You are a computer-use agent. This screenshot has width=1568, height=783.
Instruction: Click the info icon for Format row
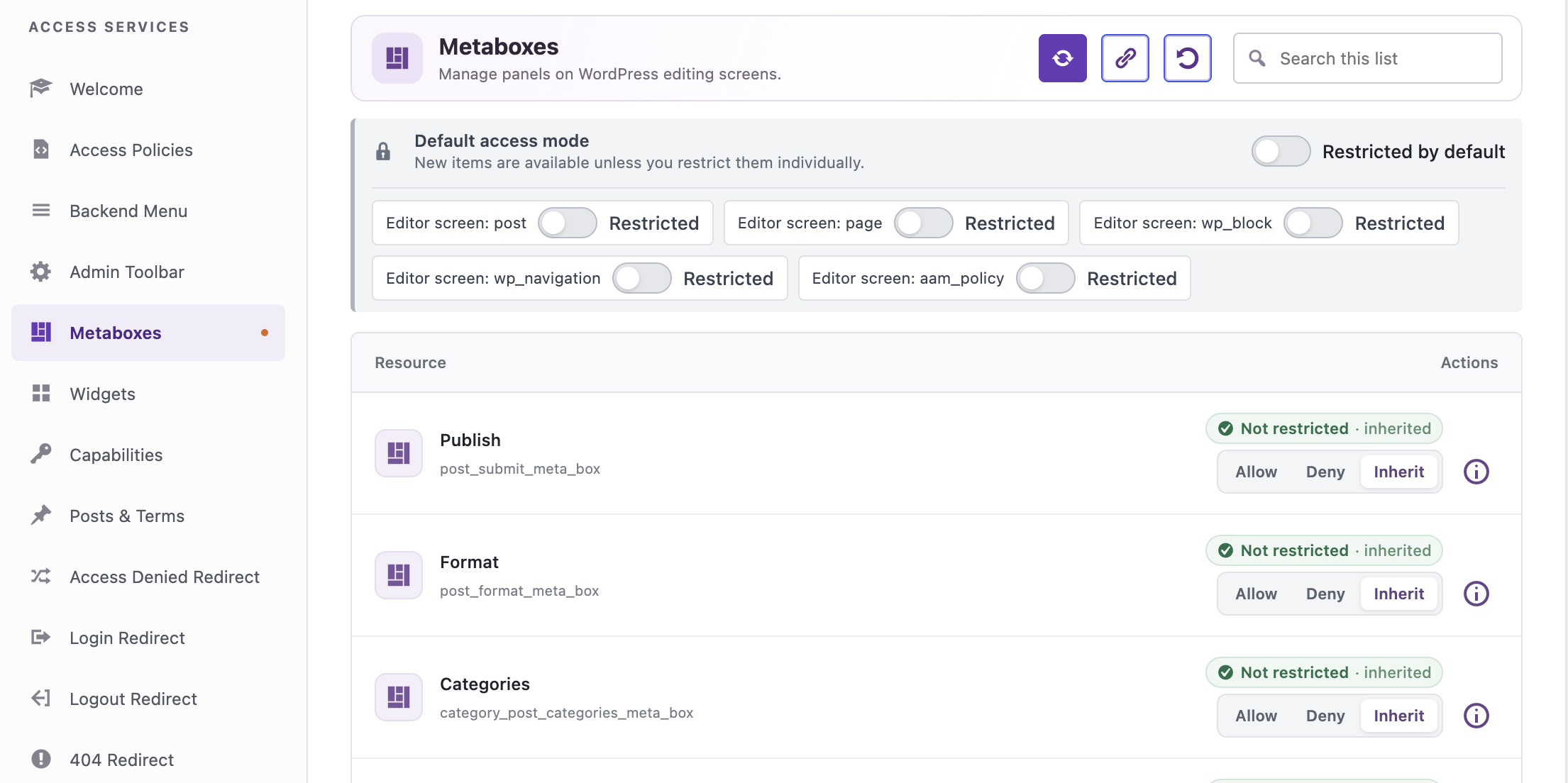(1476, 594)
